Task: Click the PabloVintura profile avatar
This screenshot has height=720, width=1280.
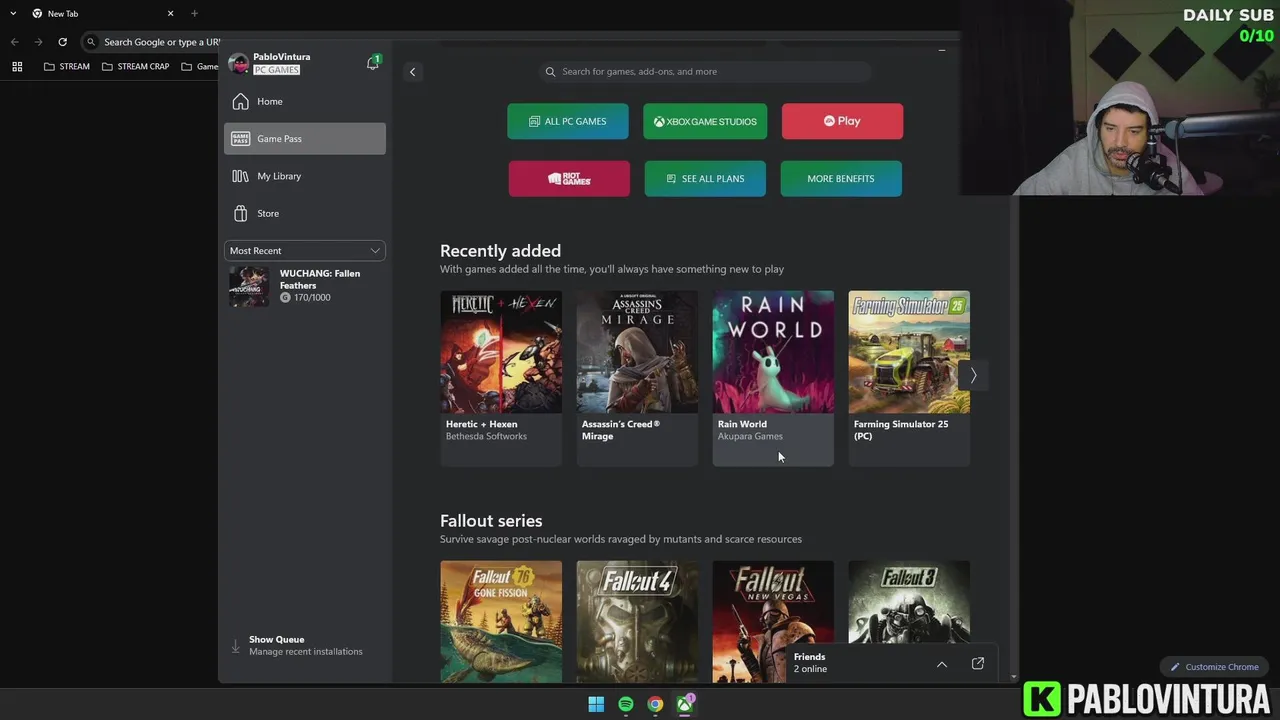Action: tap(238, 63)
